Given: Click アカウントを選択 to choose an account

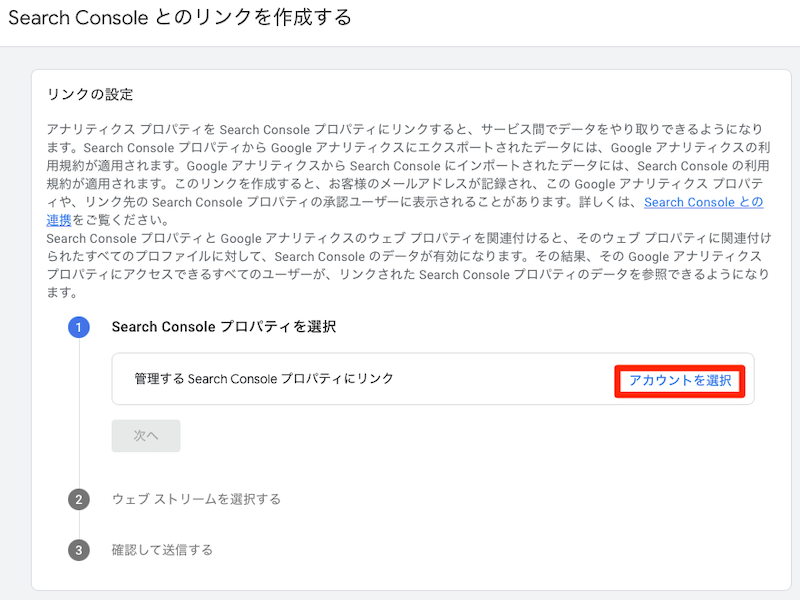Looking at the screenshot, I should tap(680, 380).
